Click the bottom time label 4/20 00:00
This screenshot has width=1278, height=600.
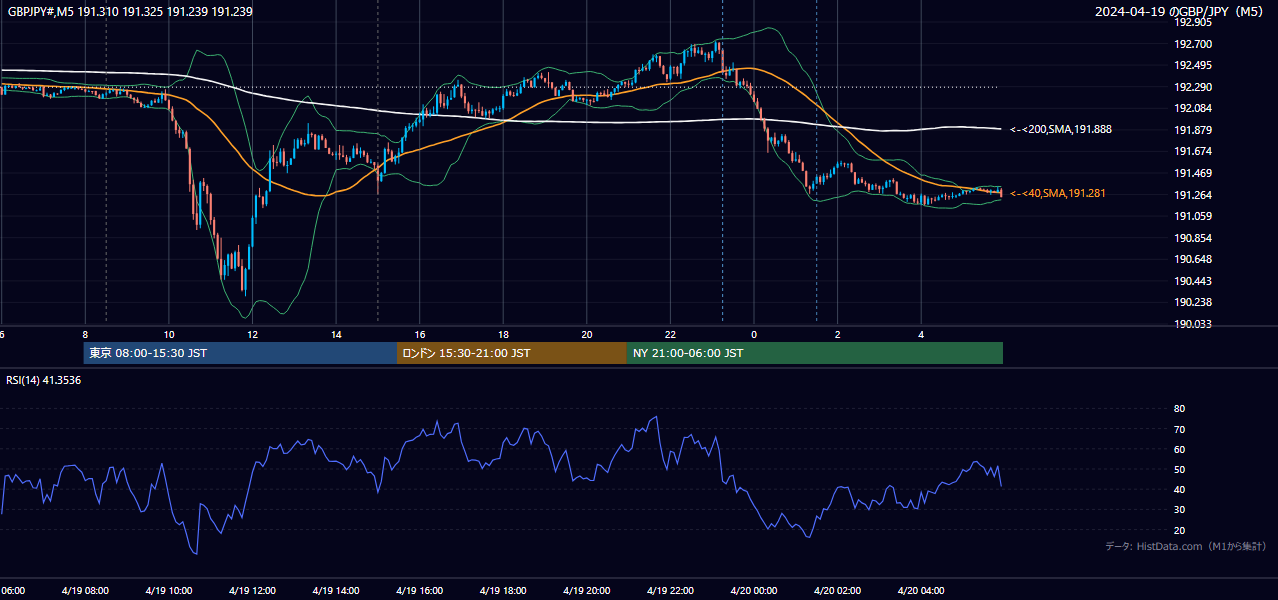754,590
